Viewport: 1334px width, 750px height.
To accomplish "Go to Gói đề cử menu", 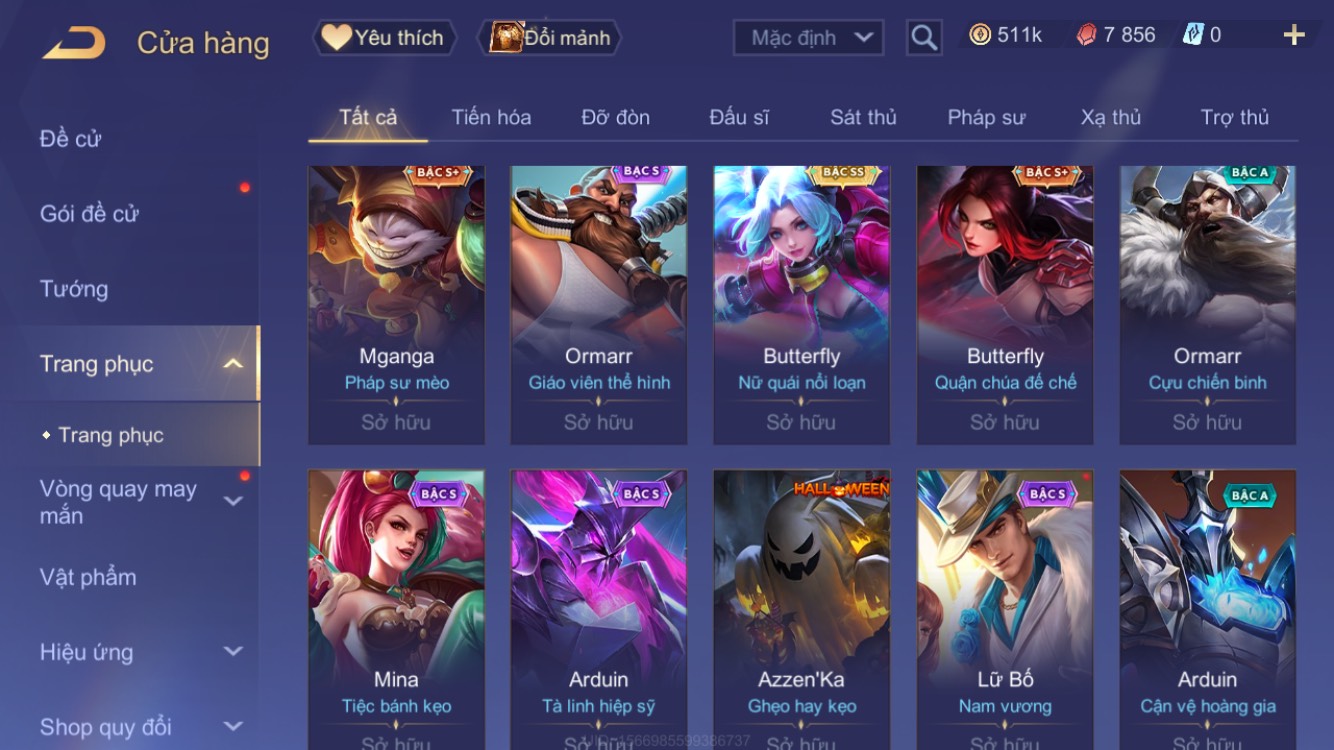I will (89, 213).
